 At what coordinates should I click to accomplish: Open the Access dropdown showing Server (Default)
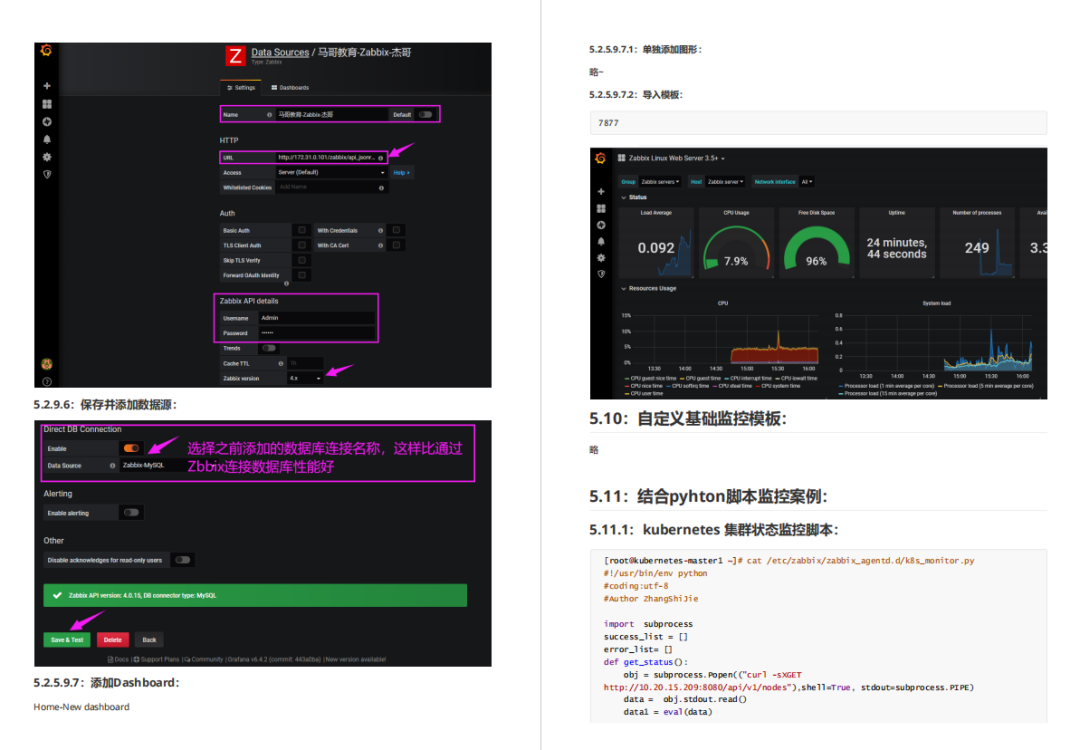330,172
